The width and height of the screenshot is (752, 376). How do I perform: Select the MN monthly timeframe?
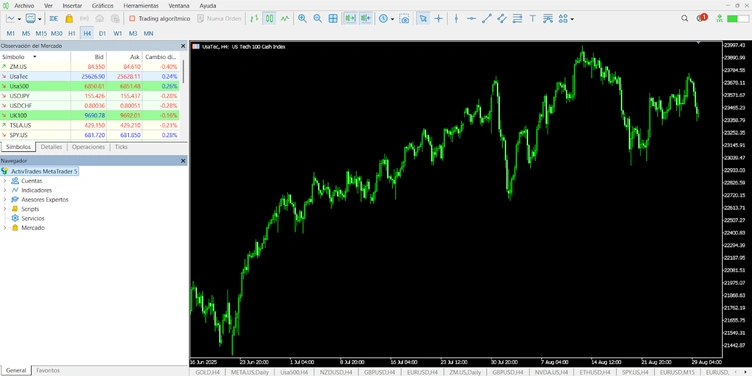[149, 34]
